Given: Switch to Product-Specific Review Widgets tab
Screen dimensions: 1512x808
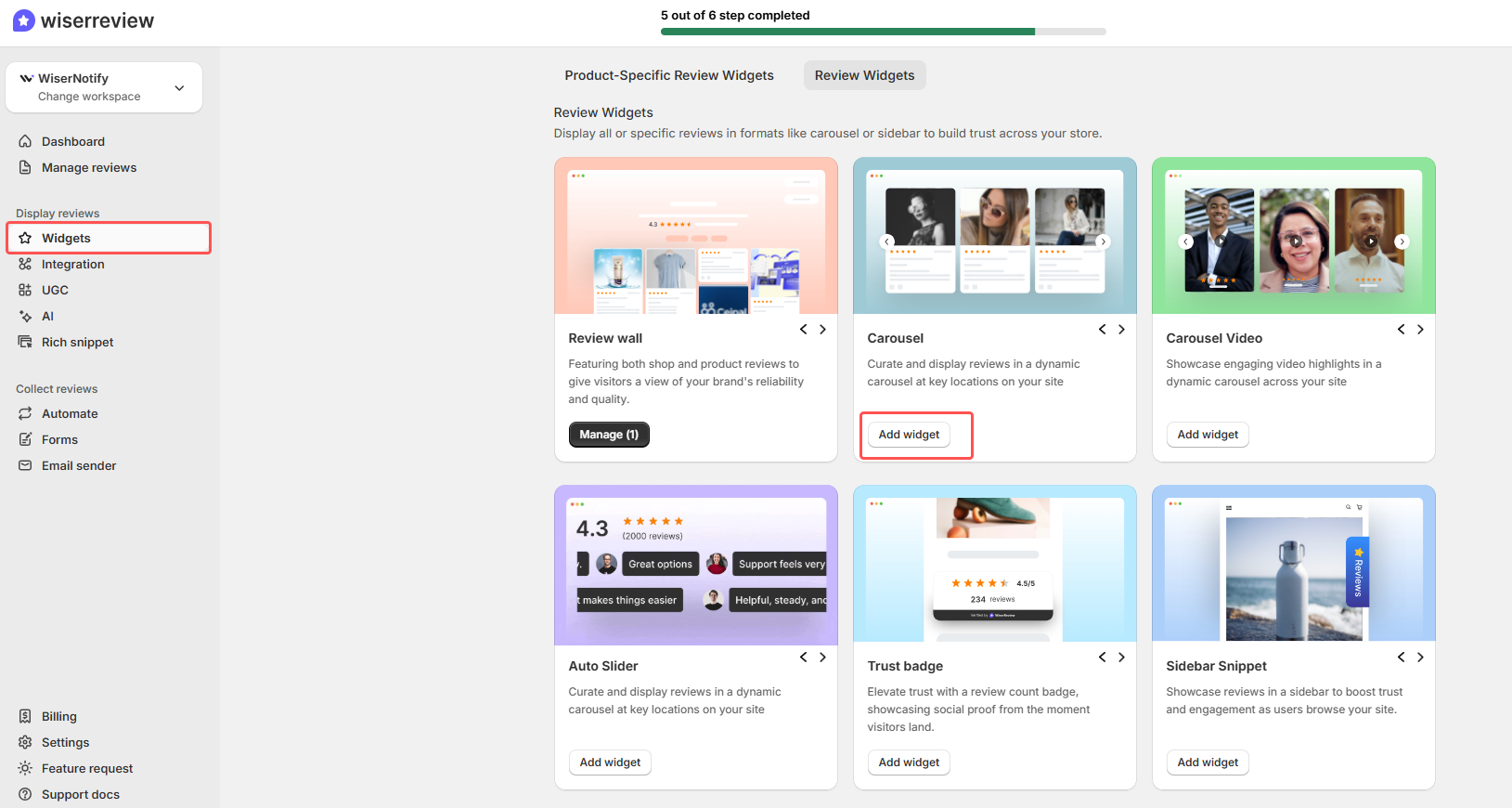Looking at the screenshot, I should (669, 75).
